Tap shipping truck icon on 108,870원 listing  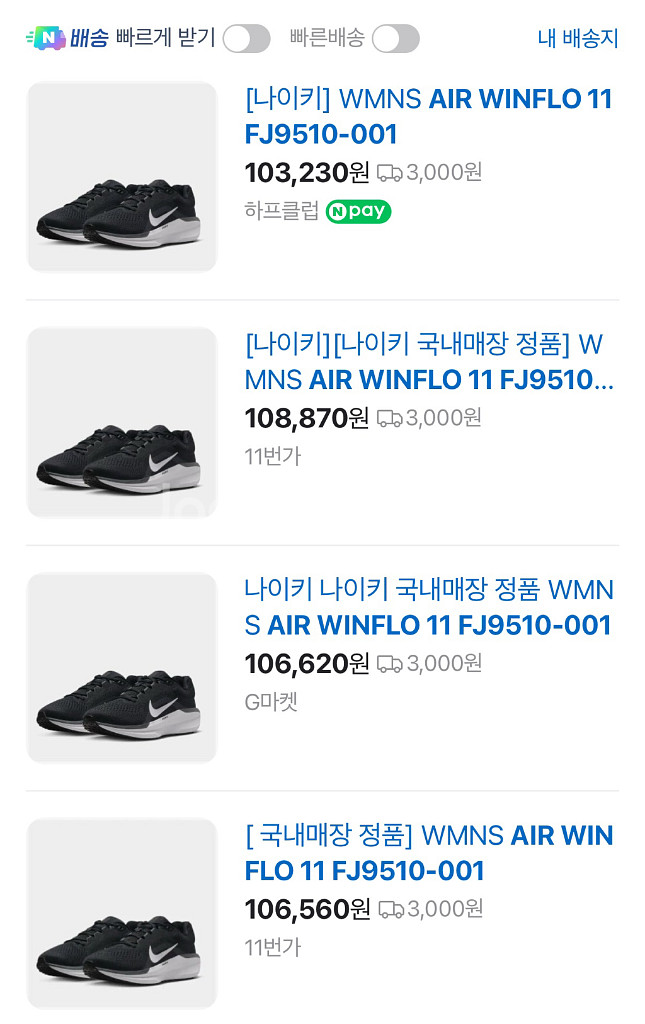pos(389,418)
